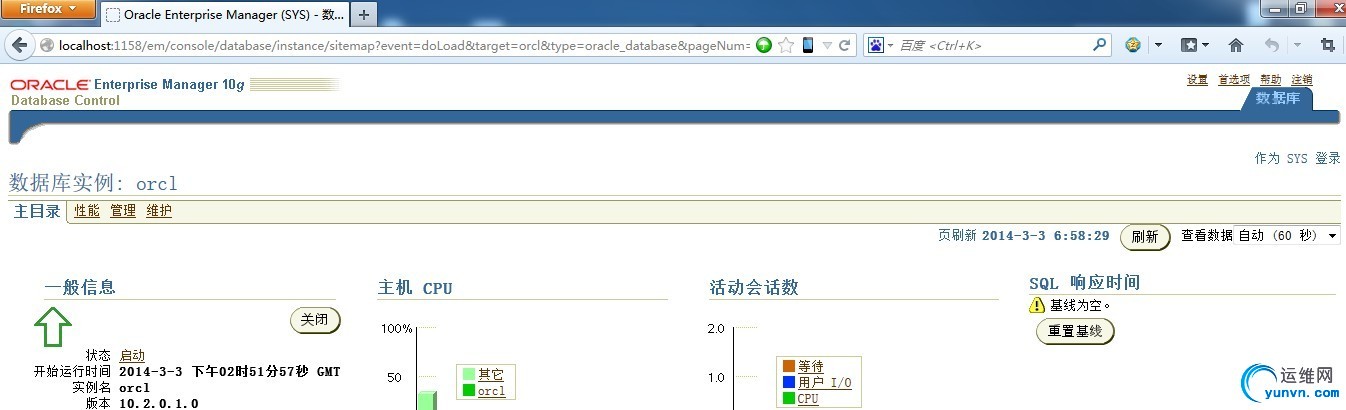Viewport: 1346px width, 410px height.
Task: Click the 其它 legend link
Action: tap(490, 375)
